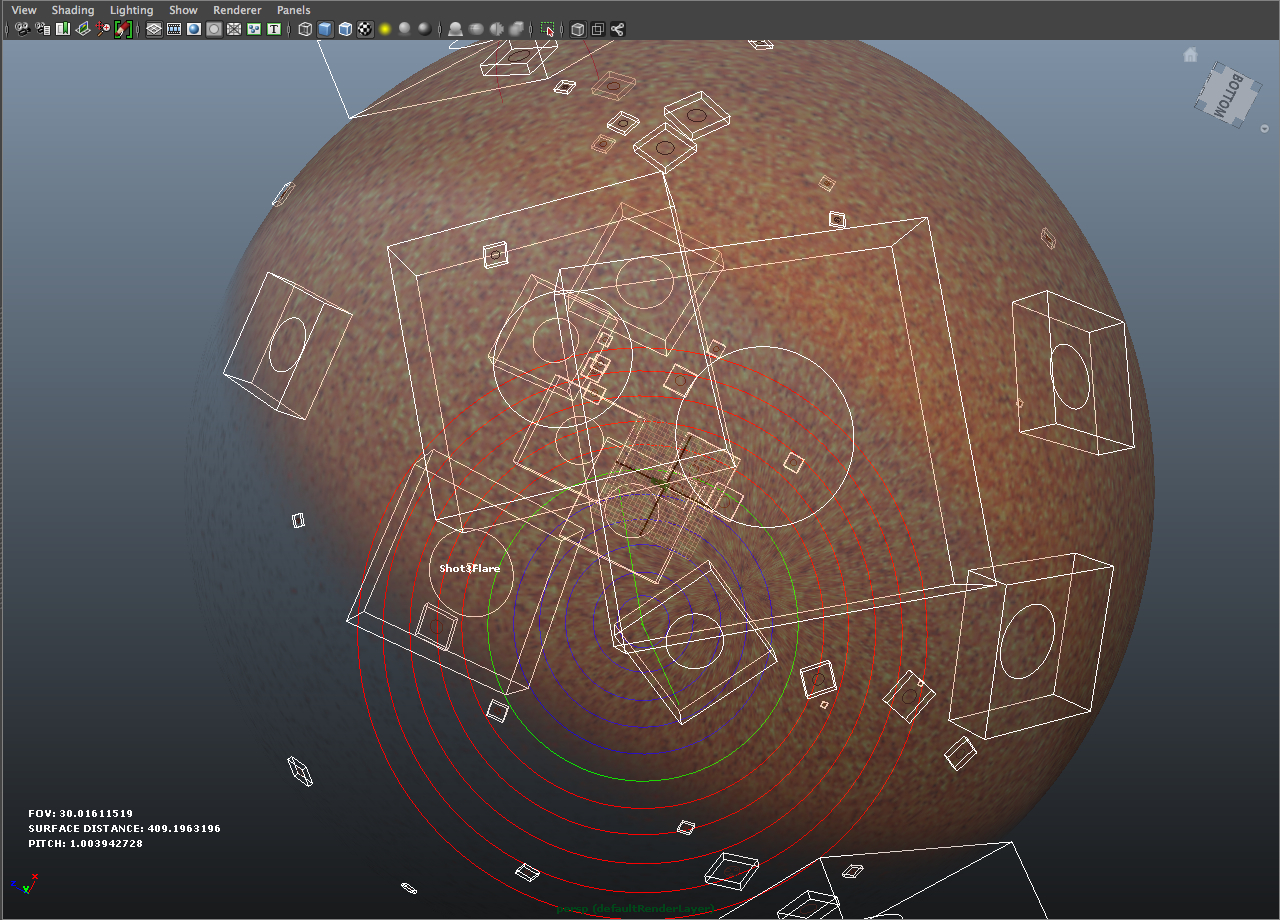Enable Wireframe on Shaded mode

click(x=345, y=29)
